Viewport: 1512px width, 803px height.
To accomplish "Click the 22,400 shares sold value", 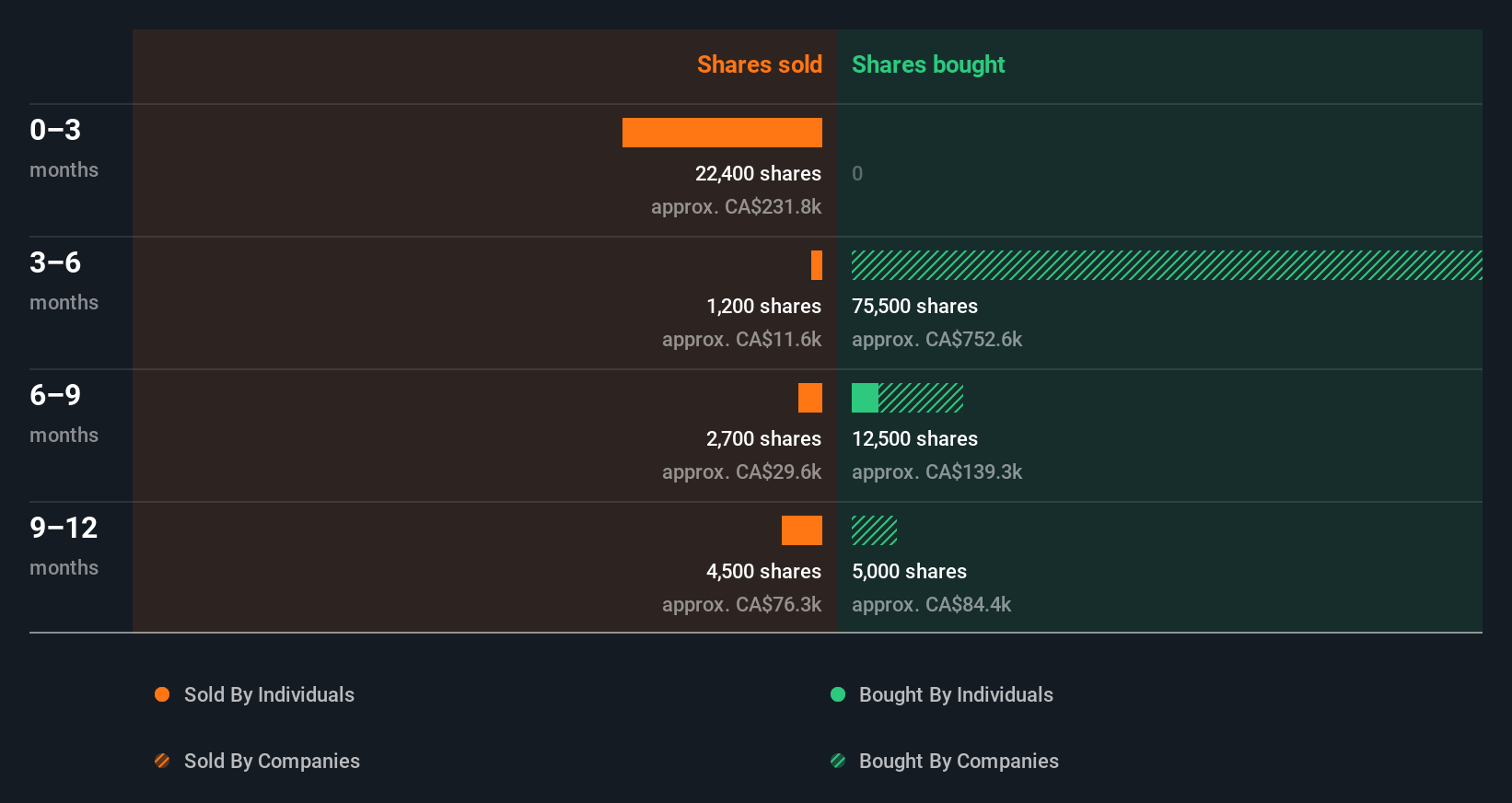I will click(758, 173).
